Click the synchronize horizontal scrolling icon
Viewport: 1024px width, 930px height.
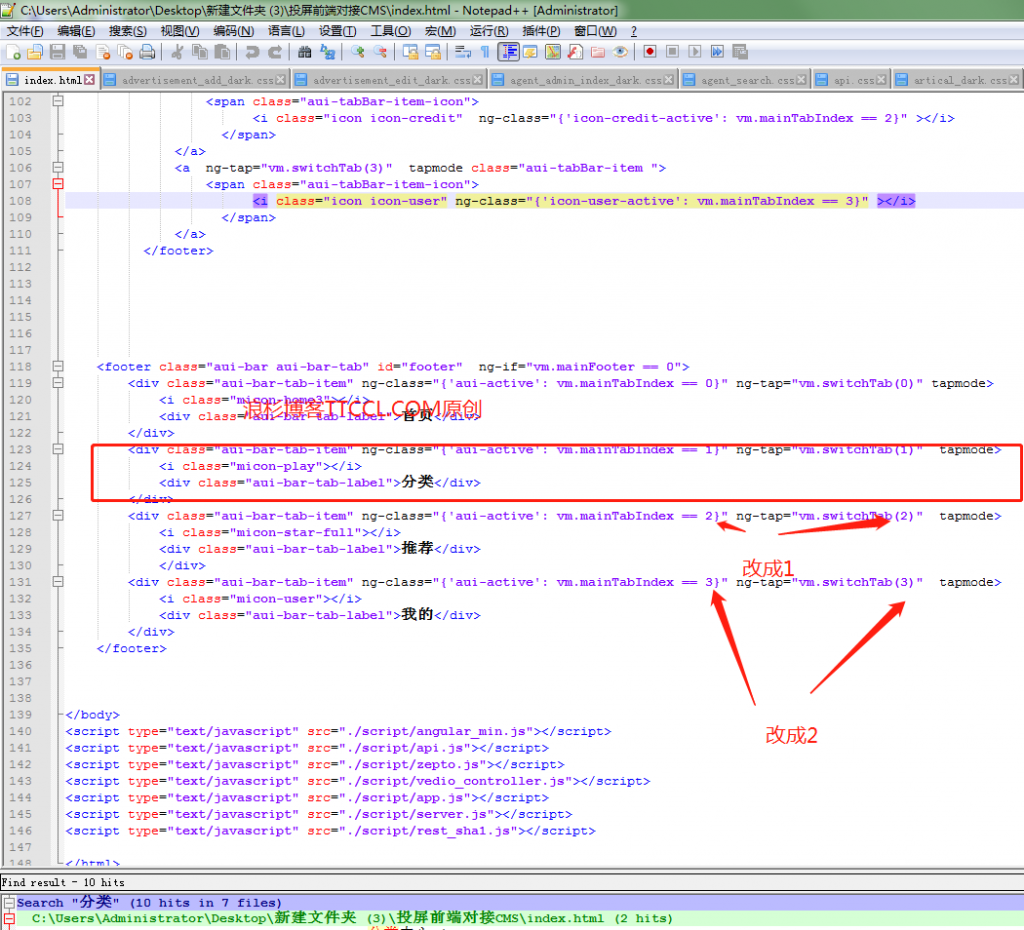pos(432,52)
